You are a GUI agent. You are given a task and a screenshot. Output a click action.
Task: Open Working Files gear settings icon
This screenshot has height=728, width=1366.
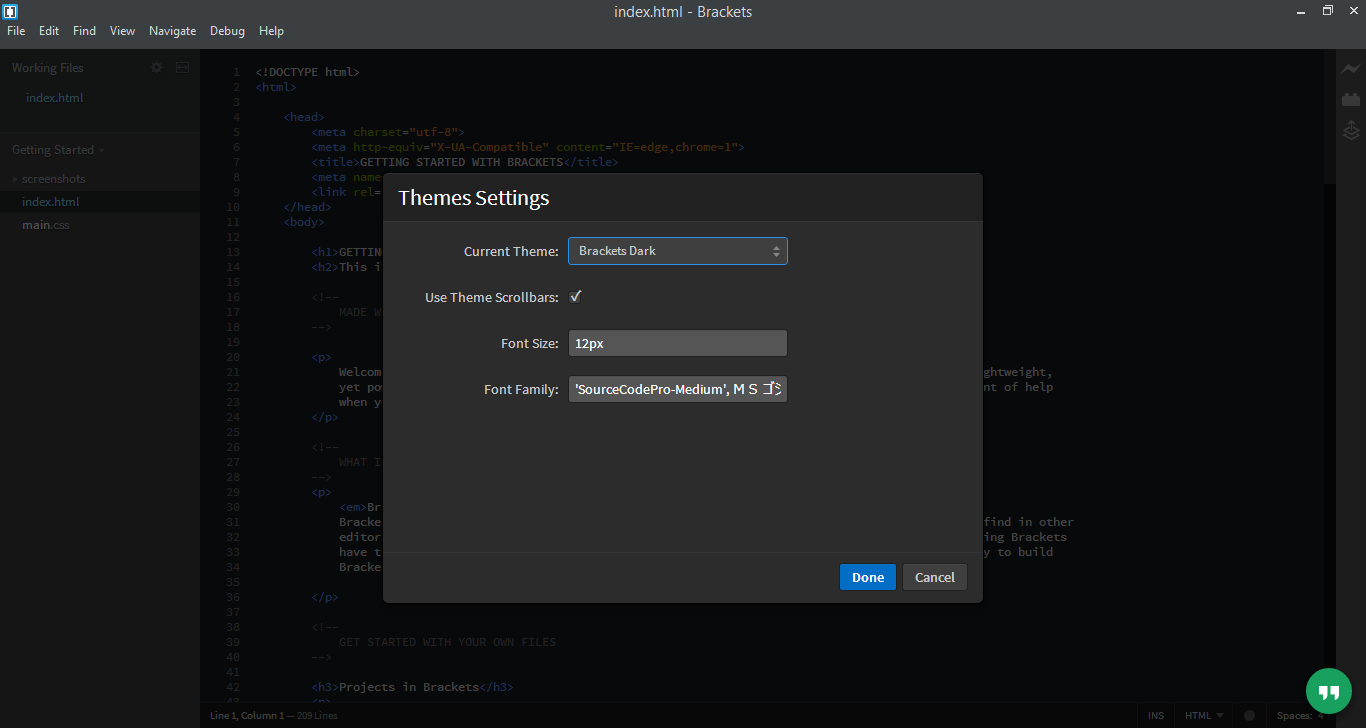[x=156, y=68]
